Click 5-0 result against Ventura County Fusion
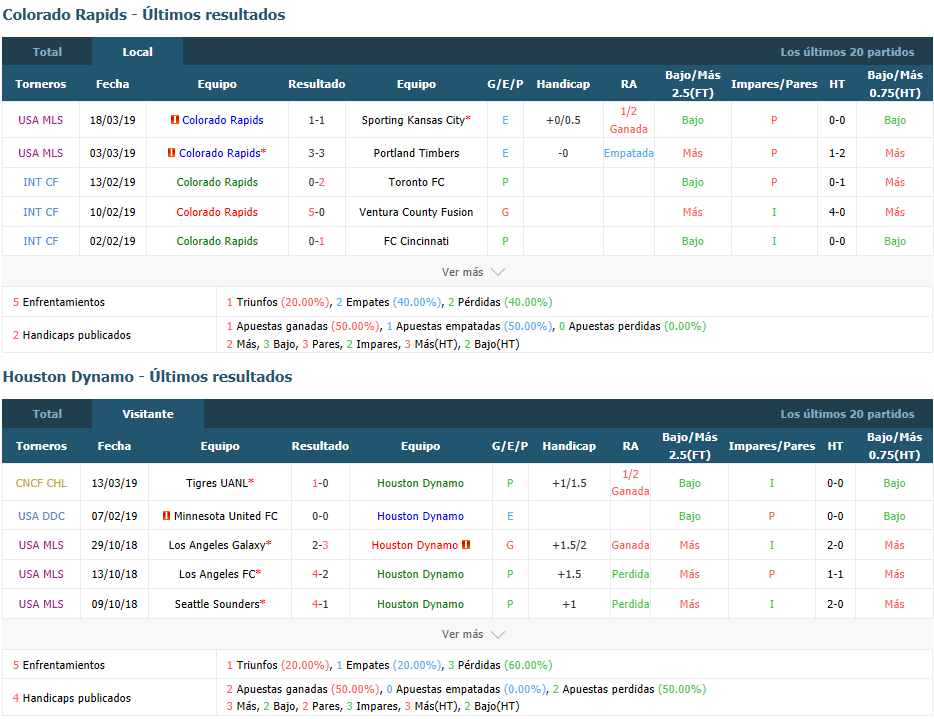934x719 pixels. pyautogui.click(x=317, y=212)
